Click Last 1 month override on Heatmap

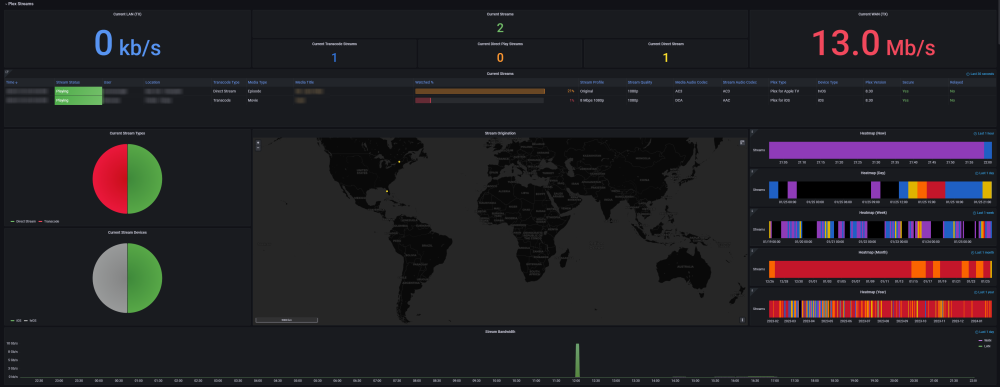983,252
